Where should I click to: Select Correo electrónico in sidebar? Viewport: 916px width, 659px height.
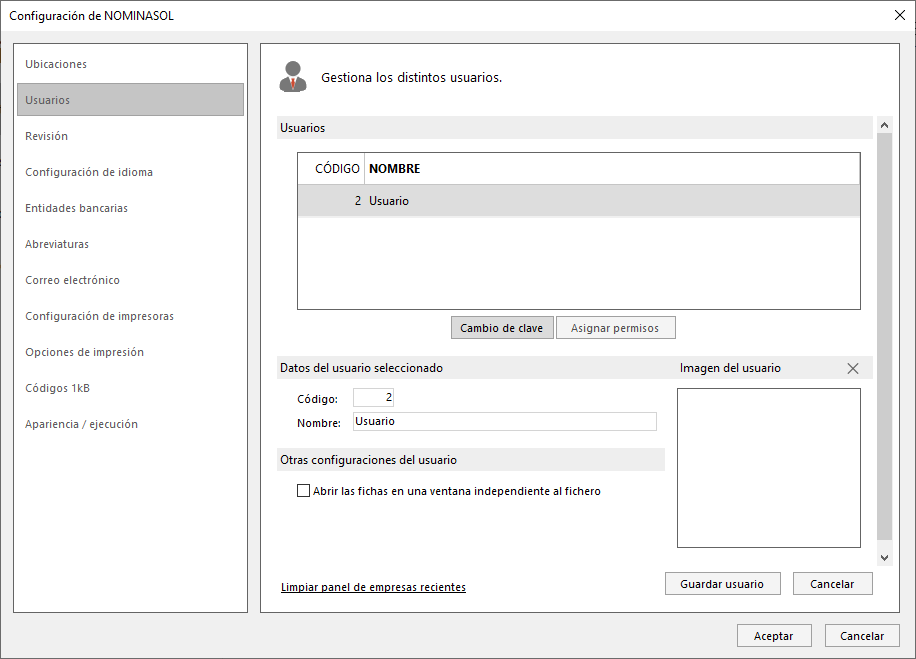72,280
